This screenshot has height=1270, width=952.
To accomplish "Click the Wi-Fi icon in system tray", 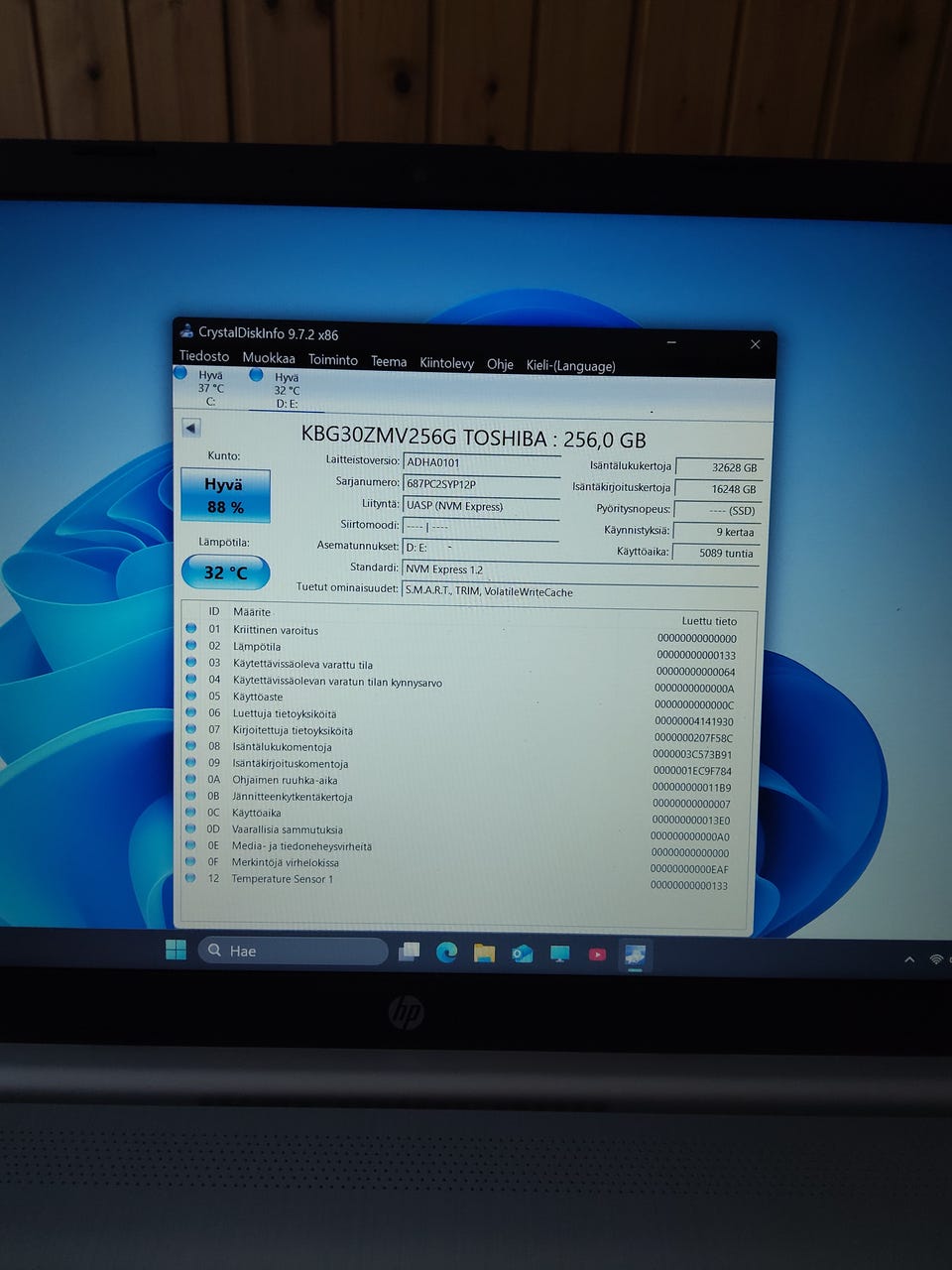I will click(936, 959).
